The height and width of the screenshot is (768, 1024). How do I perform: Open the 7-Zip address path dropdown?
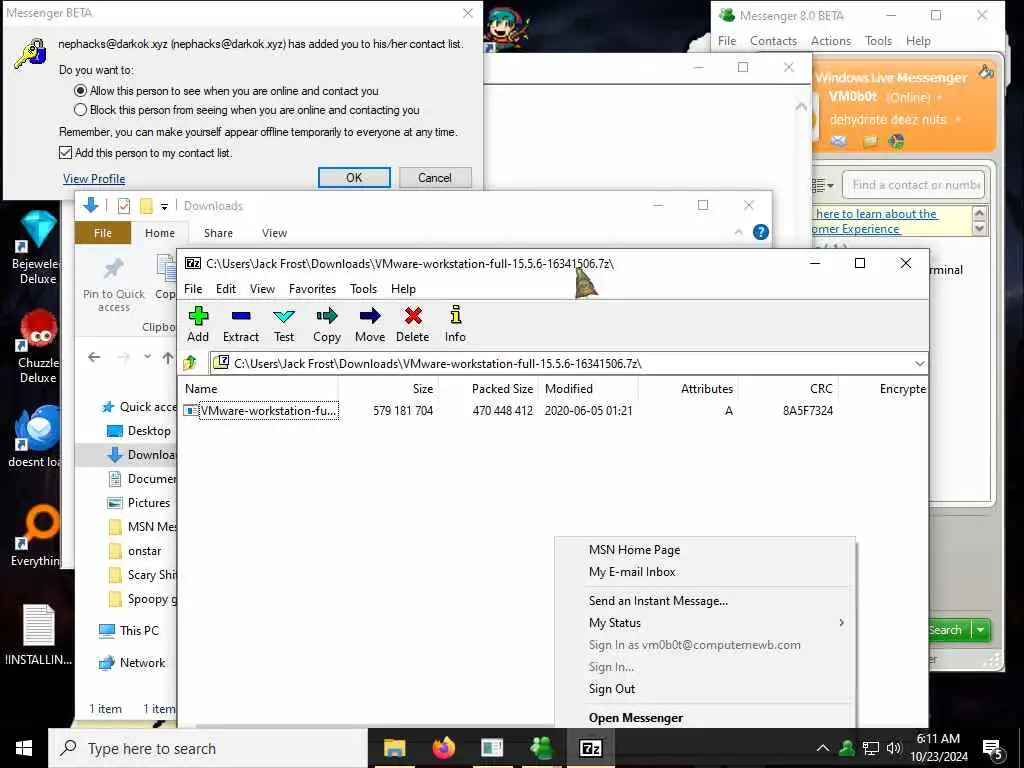click(920, 363)
